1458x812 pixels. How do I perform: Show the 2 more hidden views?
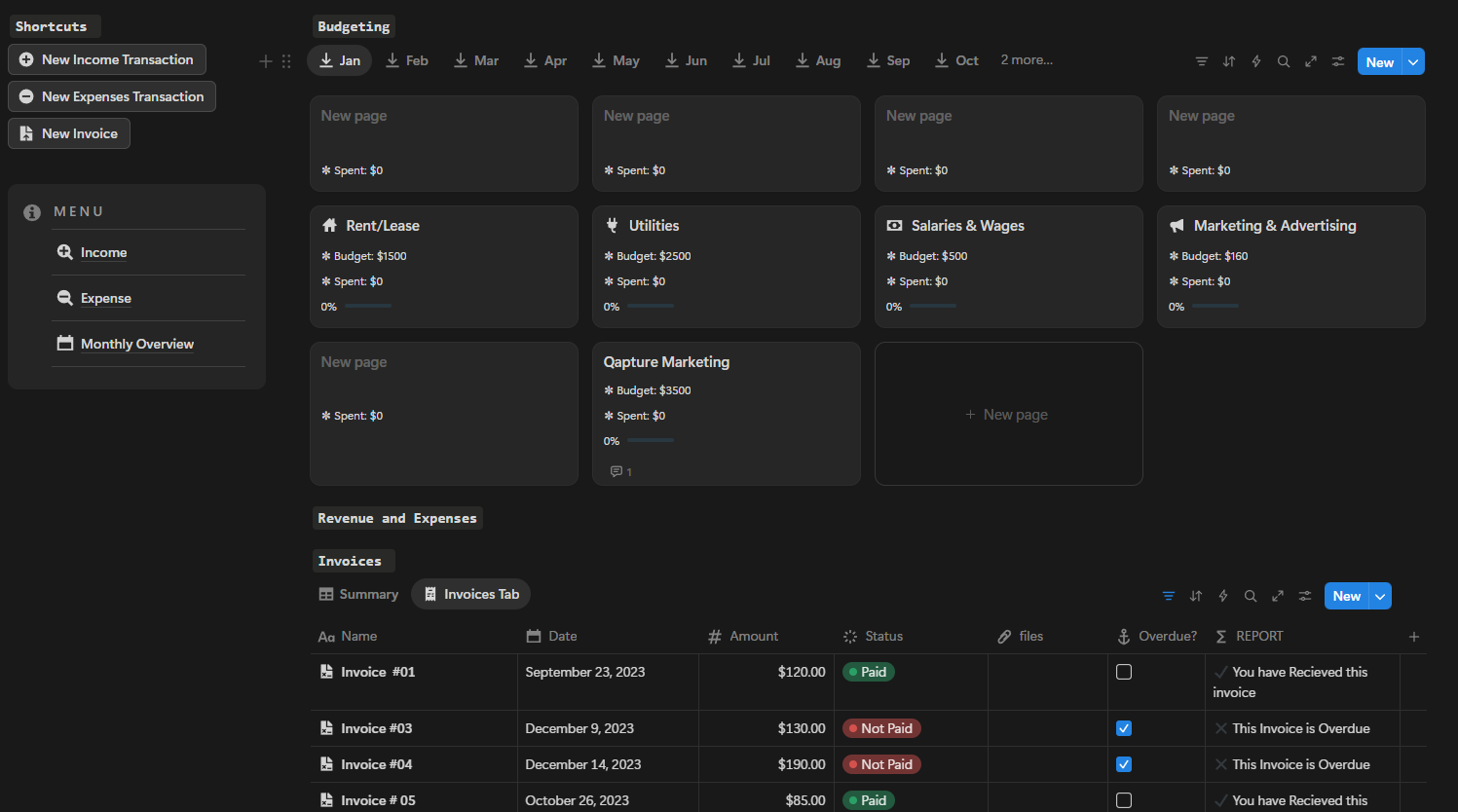point(1027,60)
